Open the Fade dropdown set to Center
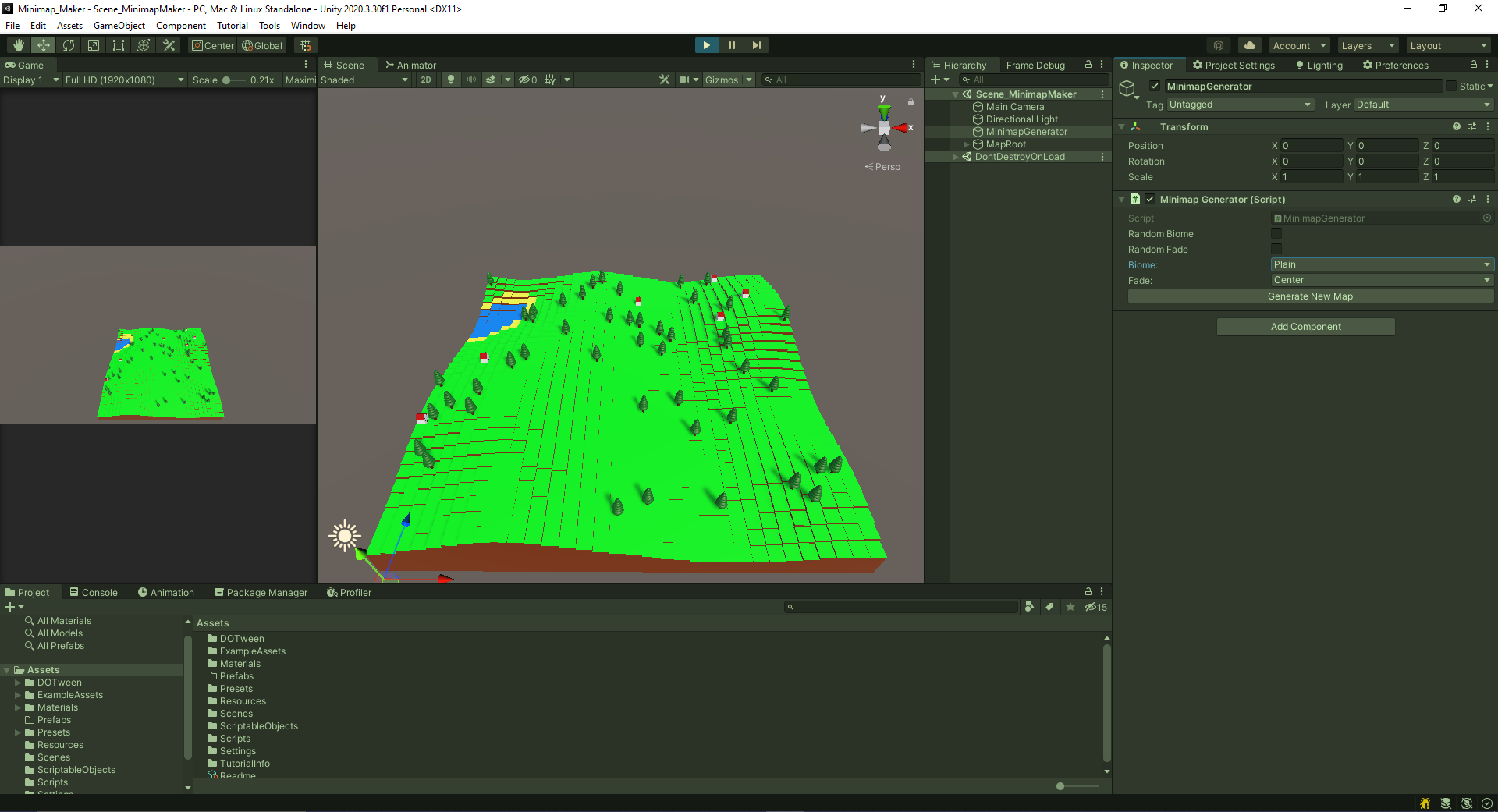1498x812 pixels. click(1382, 280)
